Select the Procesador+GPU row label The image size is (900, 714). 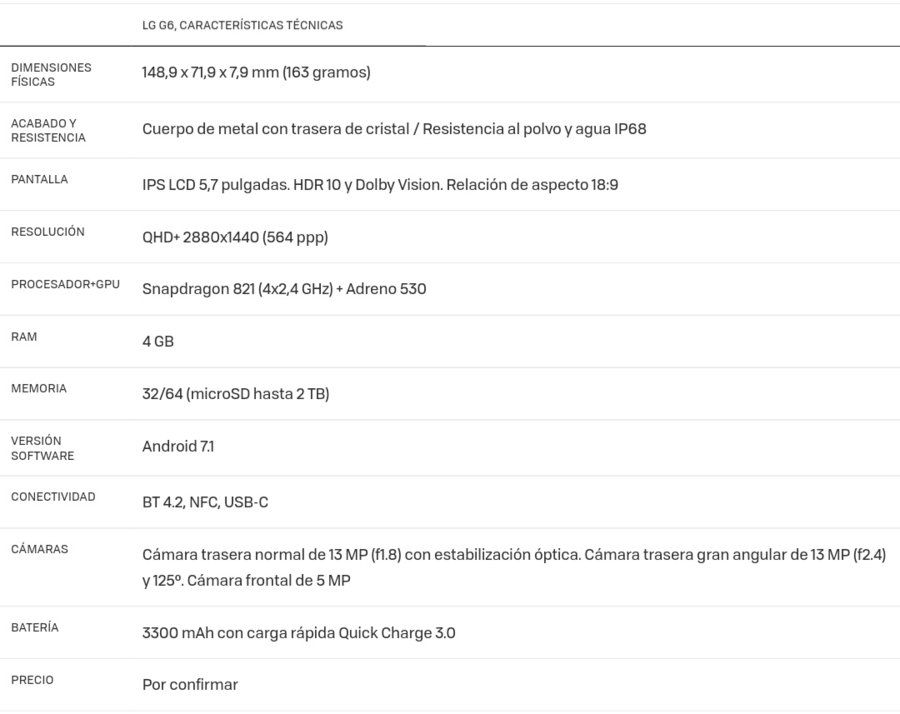tap(65, 284)
